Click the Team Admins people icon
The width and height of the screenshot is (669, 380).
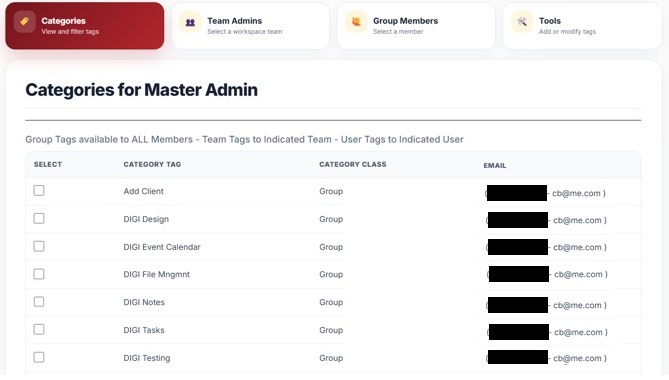click(190, 22)
